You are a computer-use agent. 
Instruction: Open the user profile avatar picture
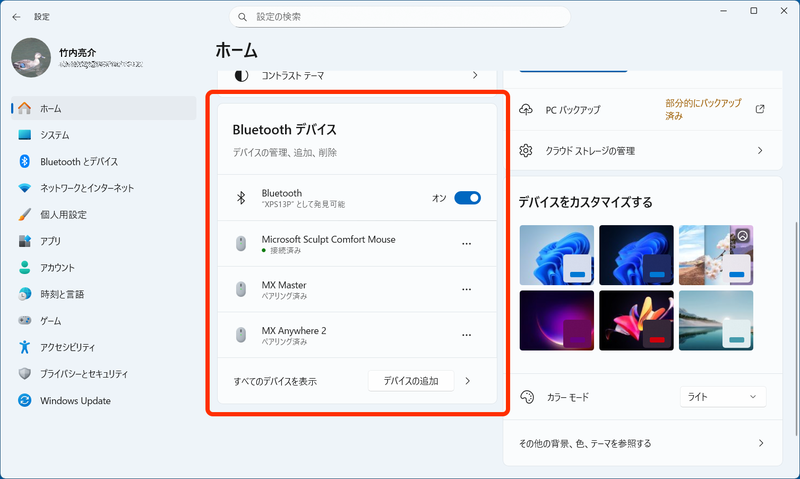tap(31, 58)
